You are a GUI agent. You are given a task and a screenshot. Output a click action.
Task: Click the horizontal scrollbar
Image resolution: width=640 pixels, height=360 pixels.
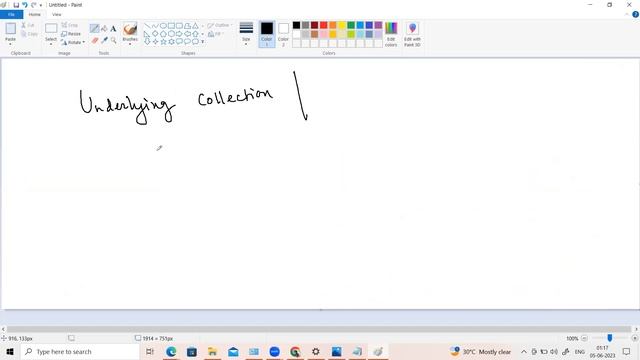click(x=319, y=329)
